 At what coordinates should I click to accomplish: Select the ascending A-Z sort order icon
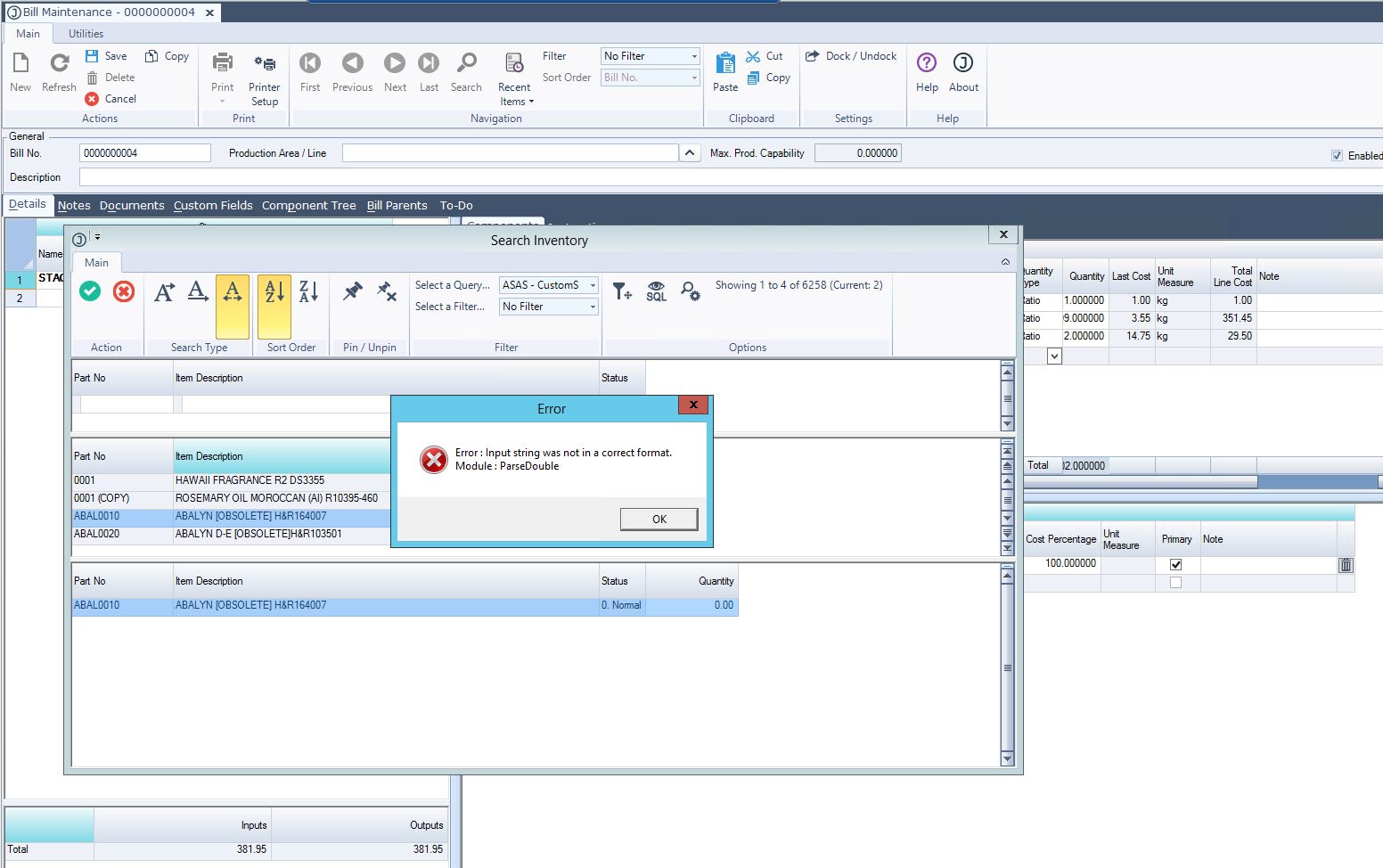(274, 291)
